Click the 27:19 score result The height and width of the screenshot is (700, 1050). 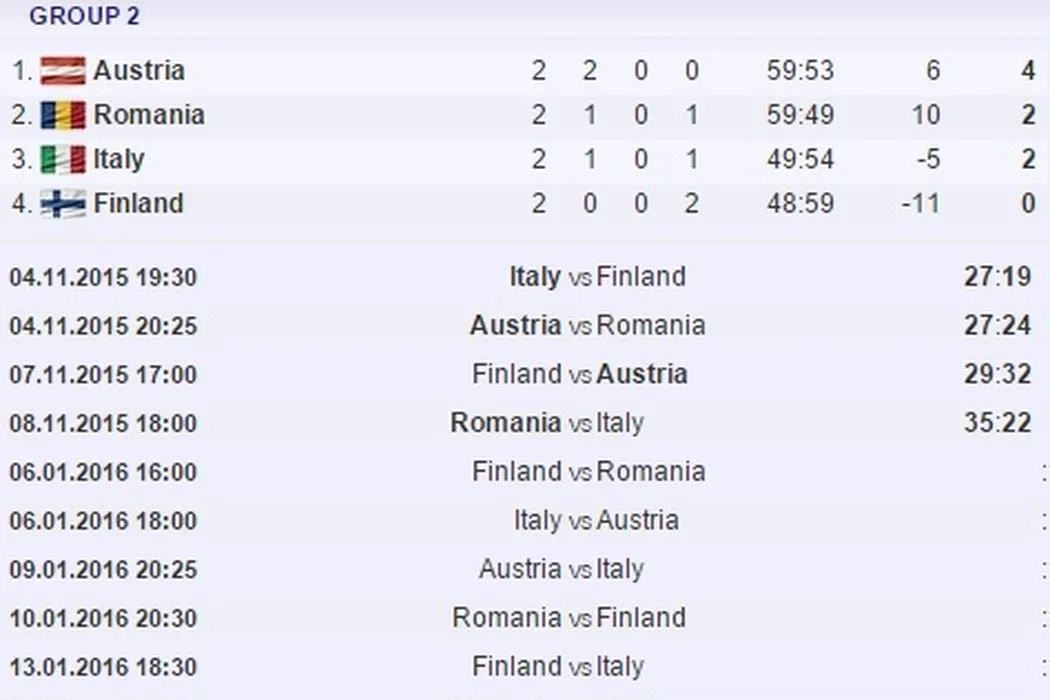(997, 276)
